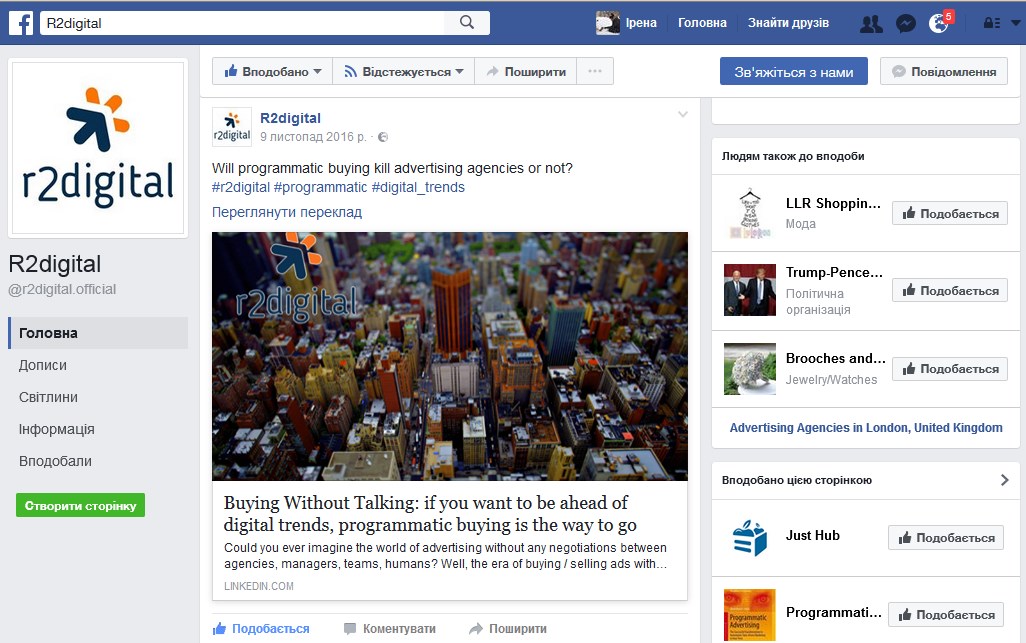Click the R2digital post author avatar
Viewport: 1026px width, 643px height.
click(x=232, y=126)
